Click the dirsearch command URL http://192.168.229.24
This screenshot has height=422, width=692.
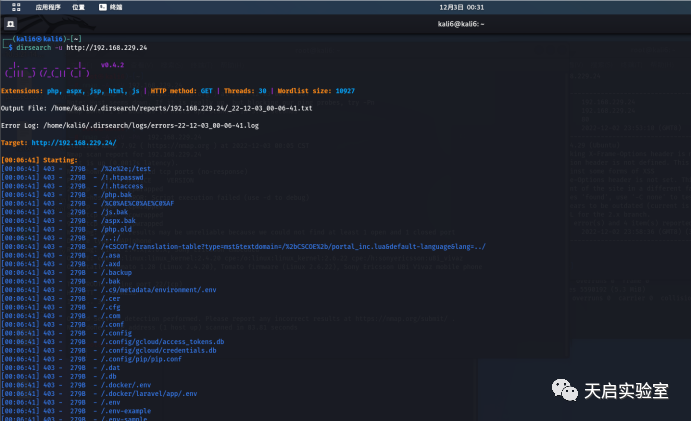(x=107, y=48)
